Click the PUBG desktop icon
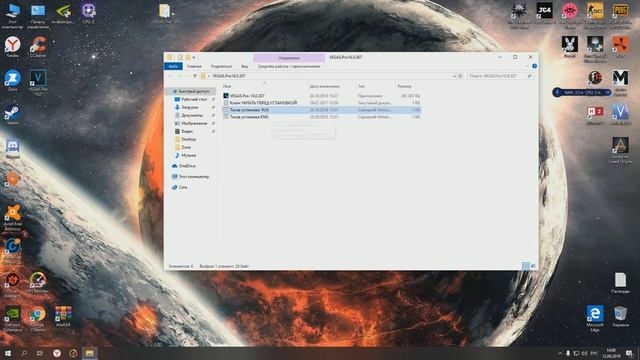 [x=620, y=16]
